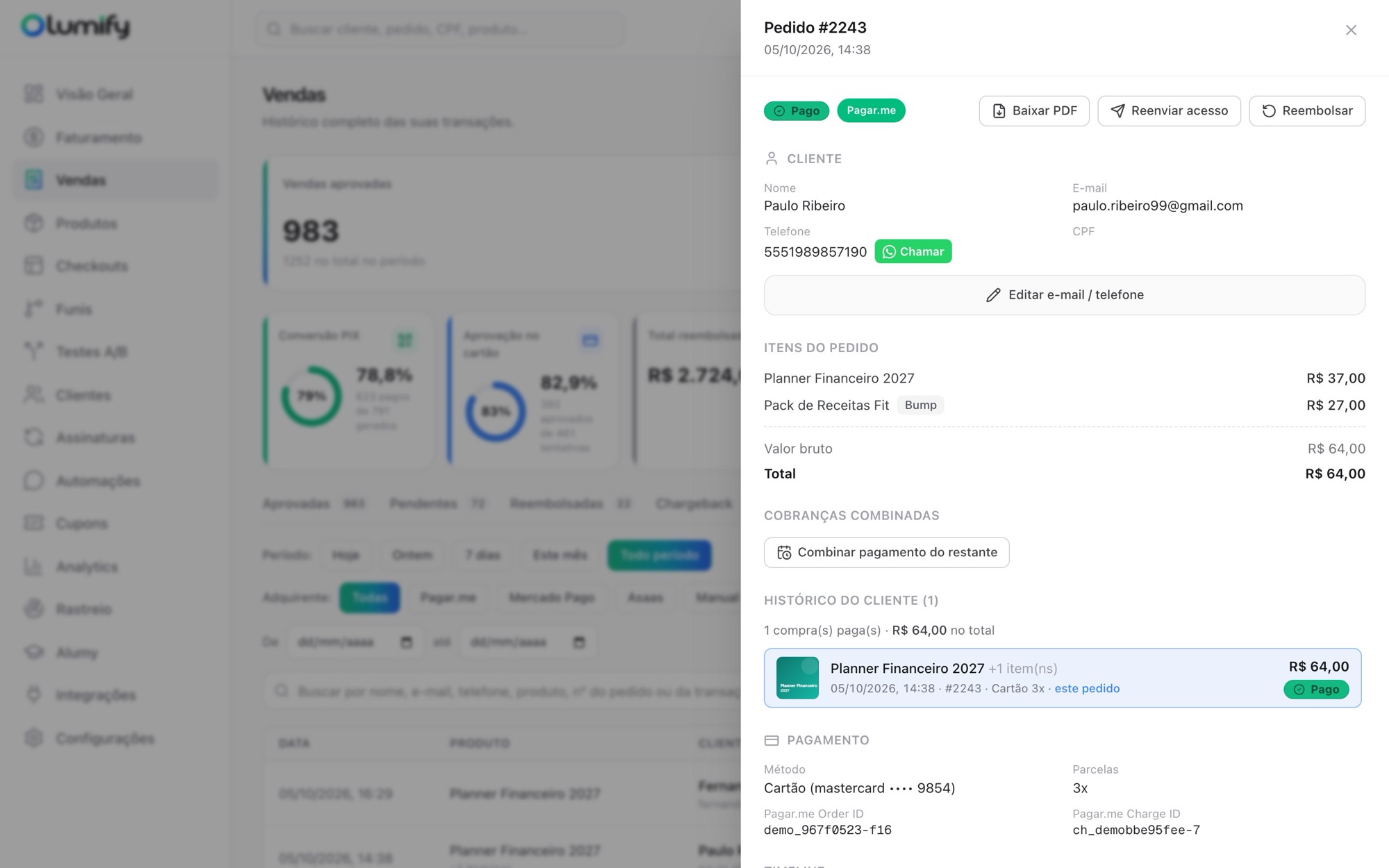Open the 'até' end date picker calendar
Viewport: 1389px width, 868px height.
[x=579, y=642]
